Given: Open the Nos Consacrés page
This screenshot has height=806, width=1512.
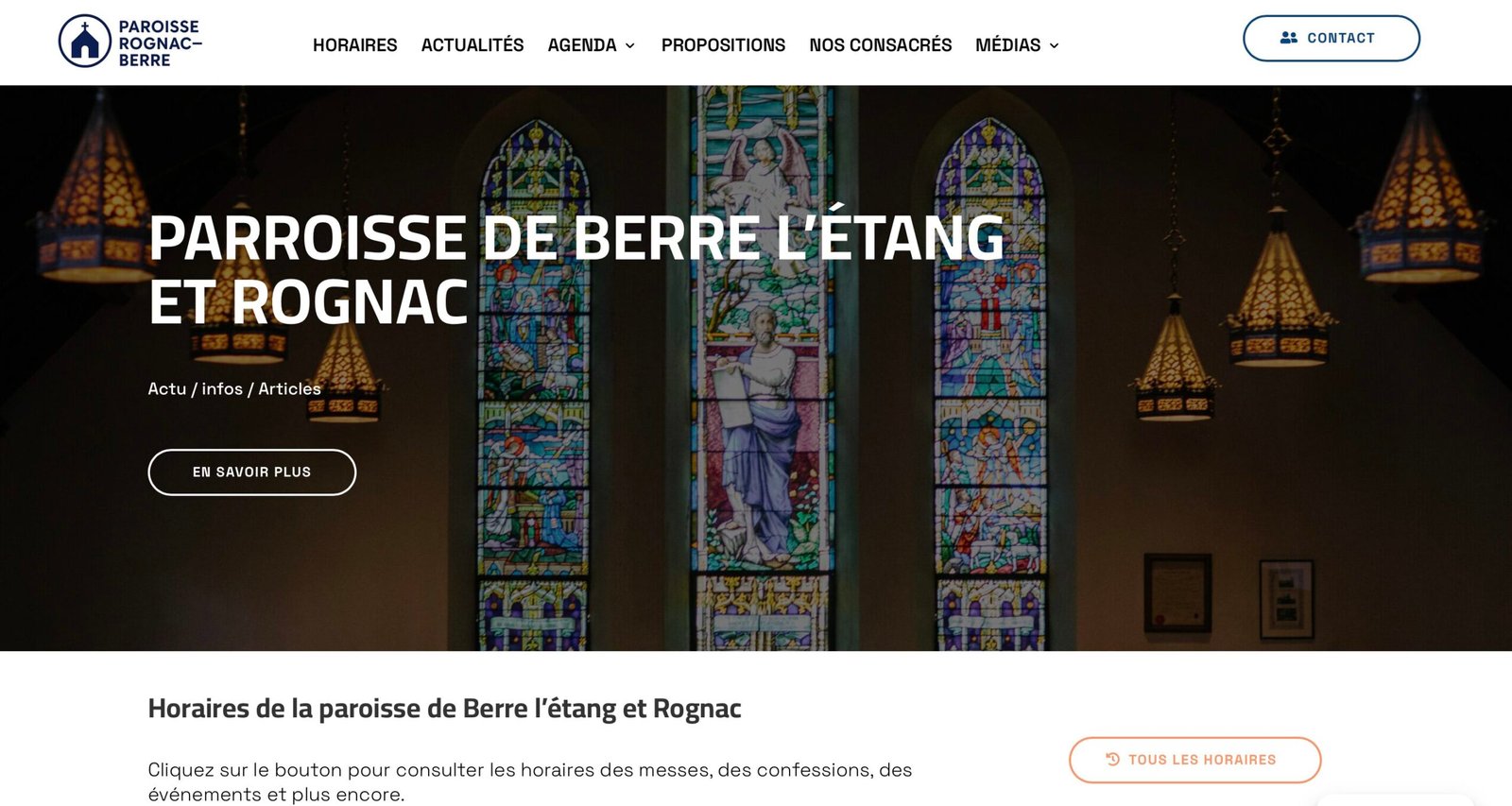Looking at the screenshot, I should click(x=881, y=44).
